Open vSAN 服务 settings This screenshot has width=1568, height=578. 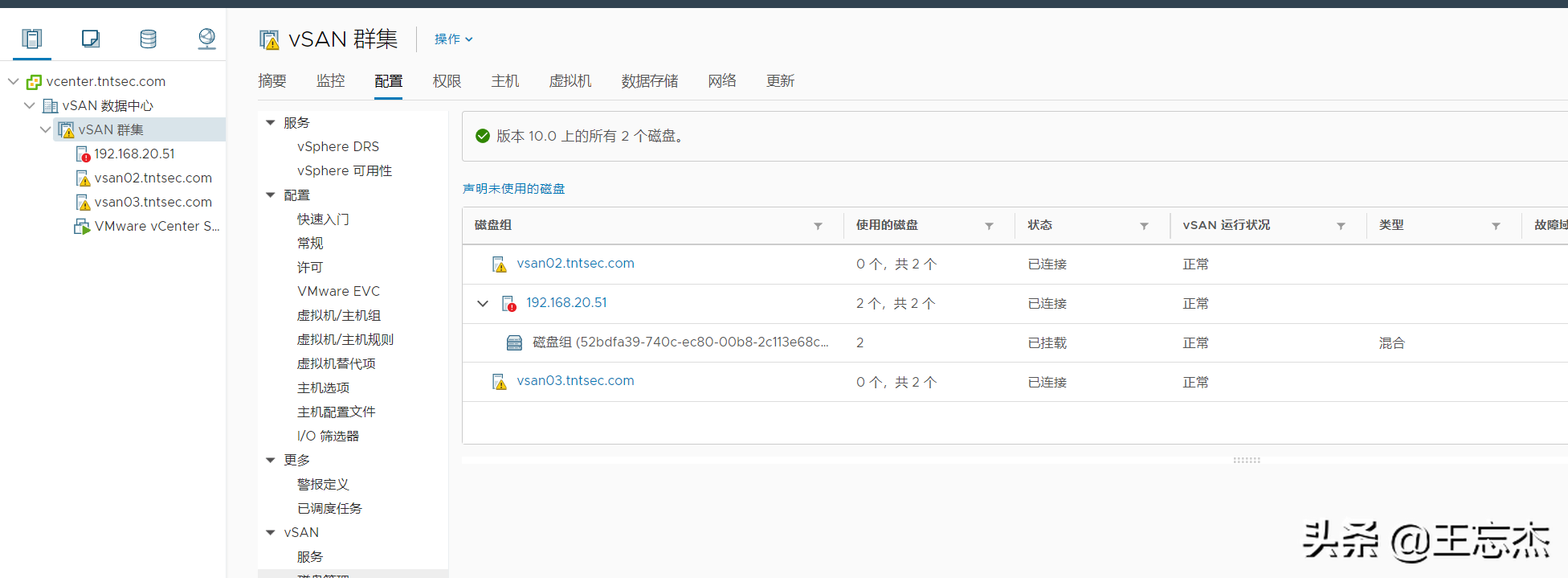[310, 556]
